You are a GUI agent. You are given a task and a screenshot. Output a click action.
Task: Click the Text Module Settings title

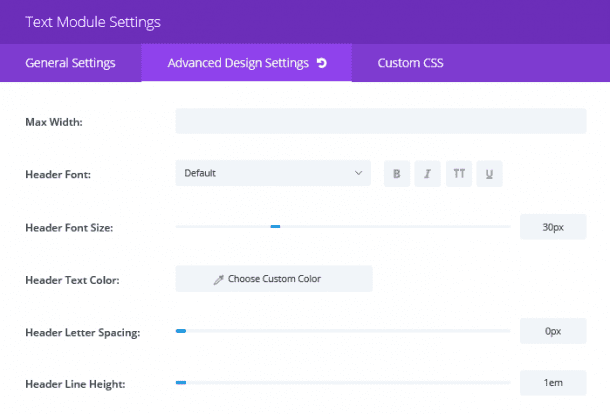[x=93, y=22]
